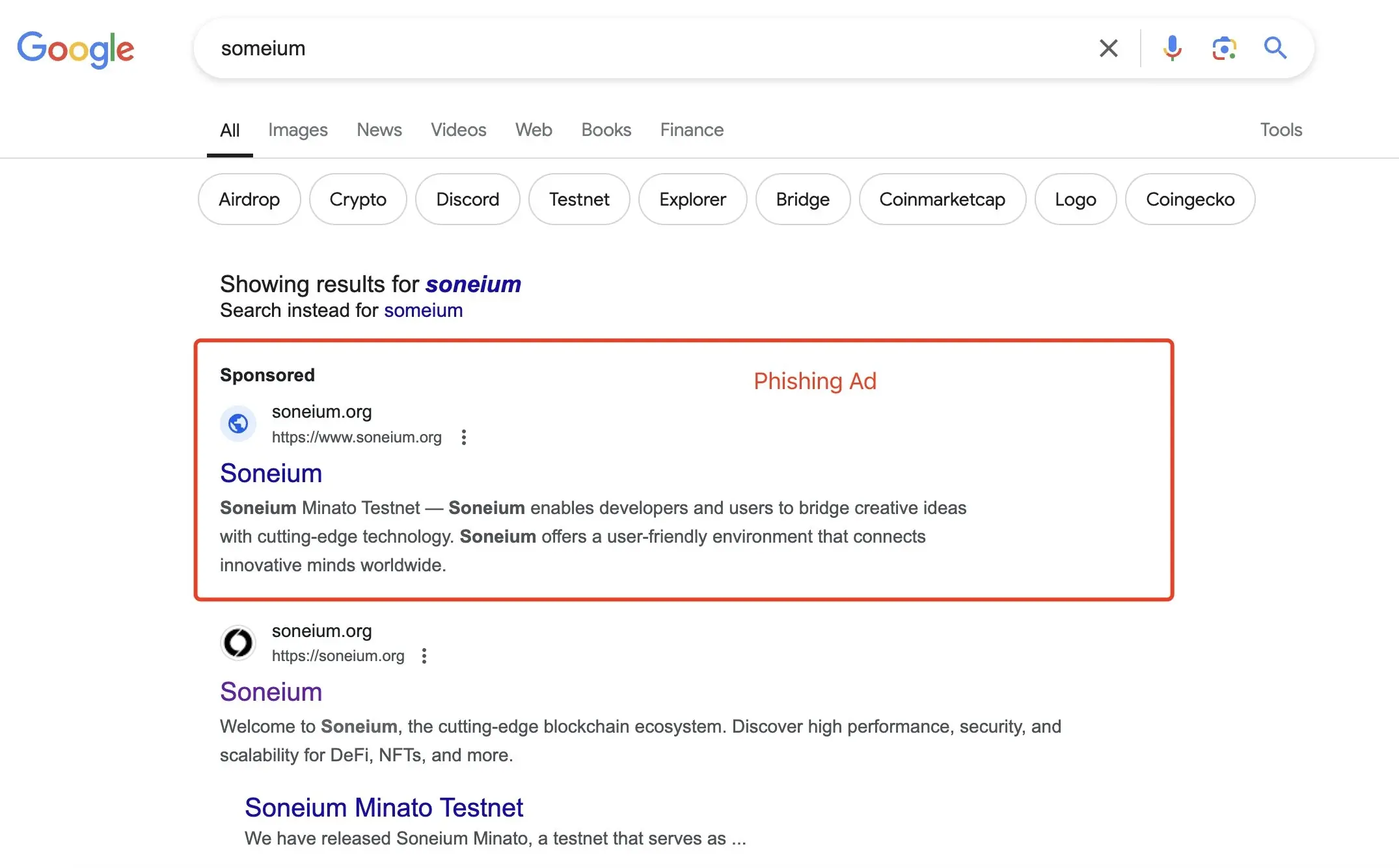Click the soneium.org site favicon below the ad
The height and width of the screenshot is (868, 1399).
(238, 642)
